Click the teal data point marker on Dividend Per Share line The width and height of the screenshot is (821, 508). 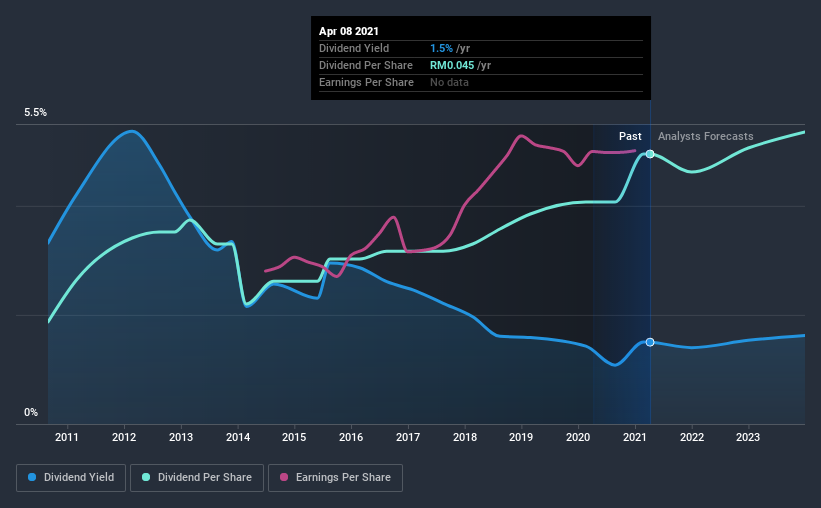[x=650, y=154]
